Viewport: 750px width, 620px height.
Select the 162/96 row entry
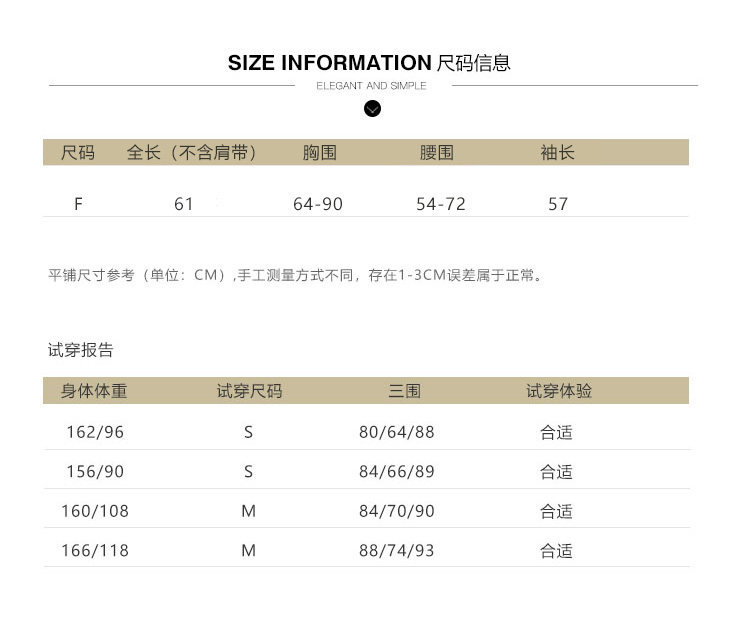click(x=93, y=433)
